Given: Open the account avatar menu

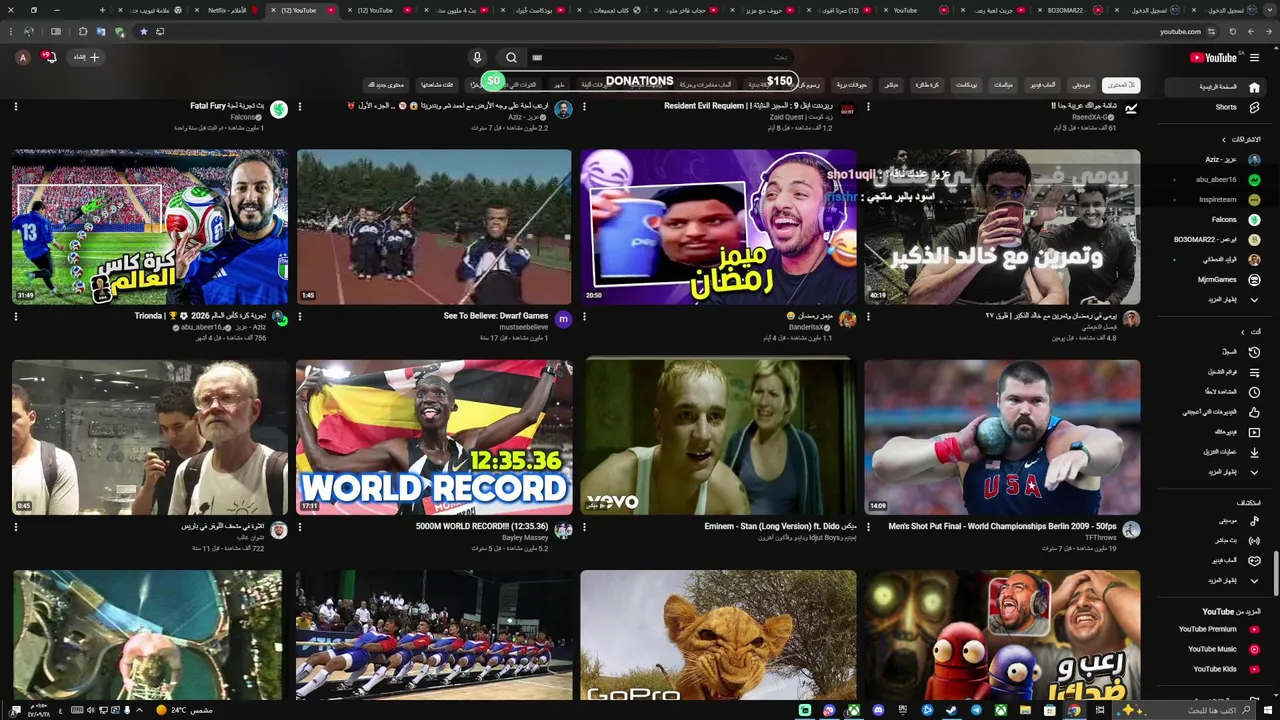Looking at the screenshot, I should (23, 58).
